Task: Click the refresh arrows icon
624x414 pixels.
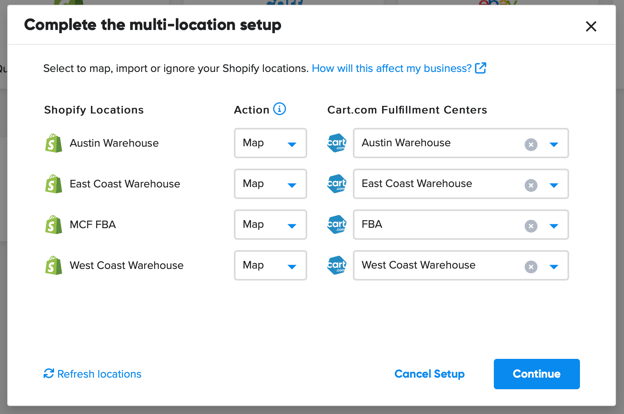Action: coord(49,373)
